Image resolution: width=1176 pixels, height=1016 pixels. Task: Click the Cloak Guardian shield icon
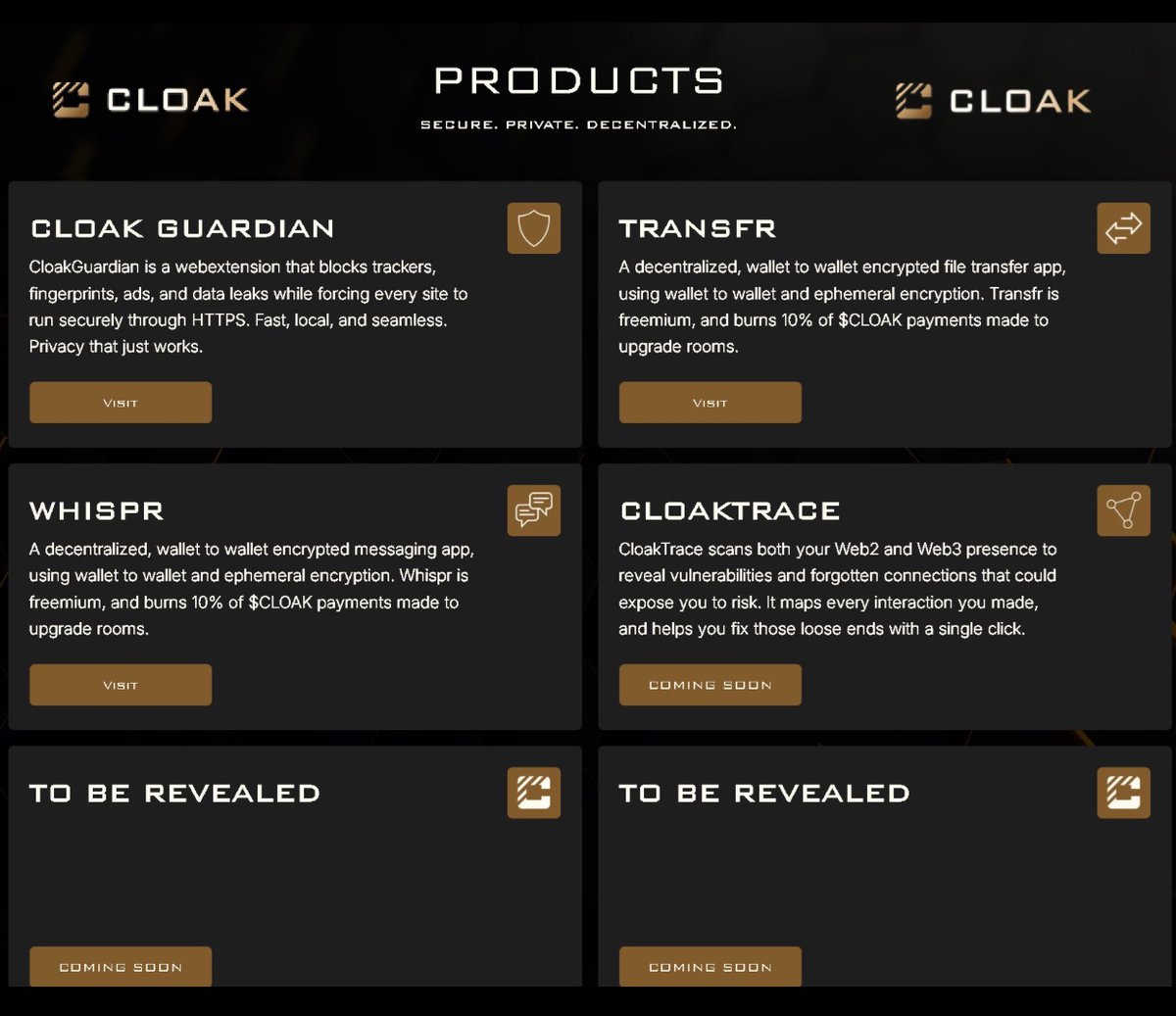click(x=533, y=228)
